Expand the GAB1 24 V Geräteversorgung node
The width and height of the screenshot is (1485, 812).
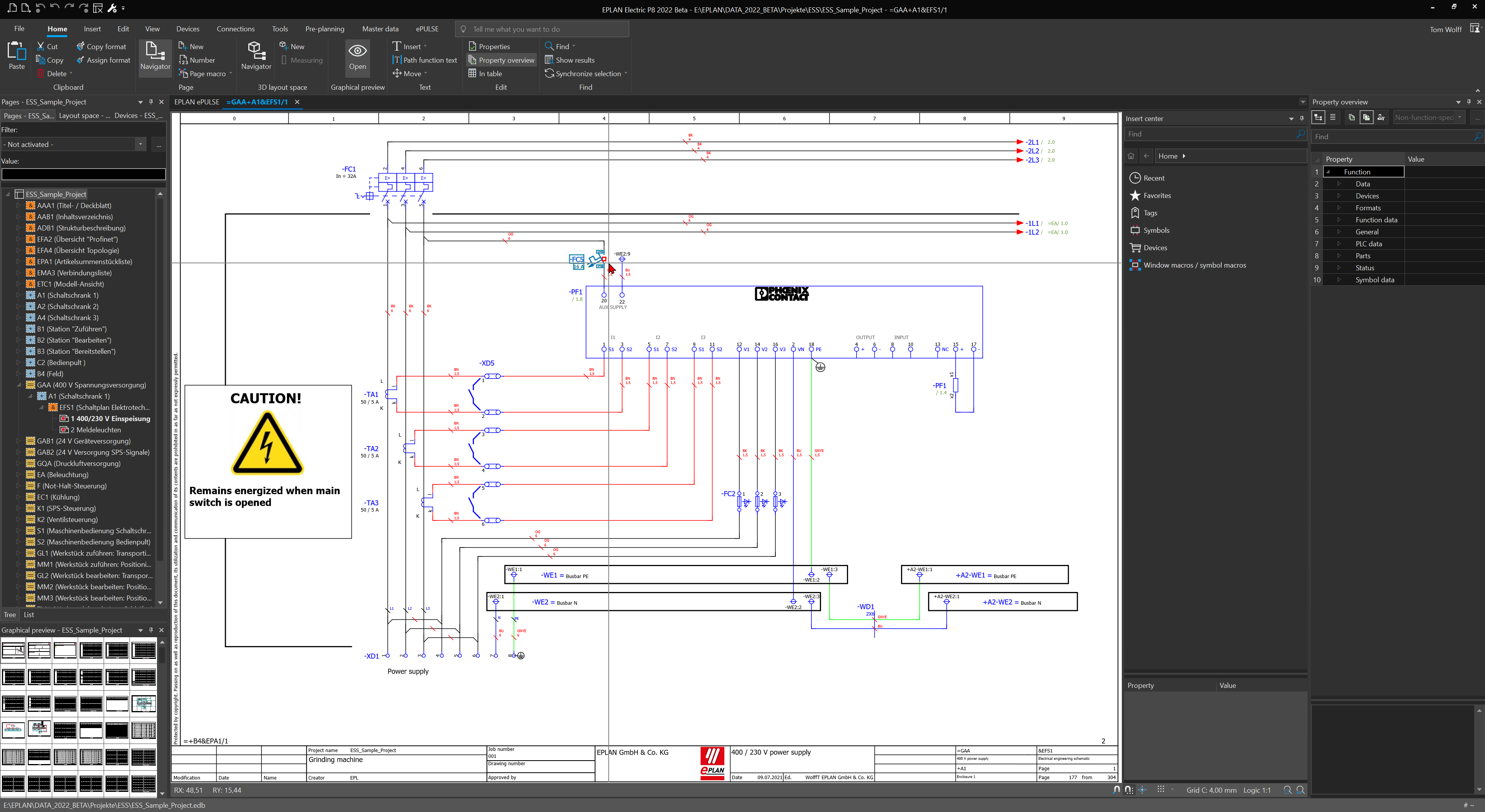click(x=19, y=441)
